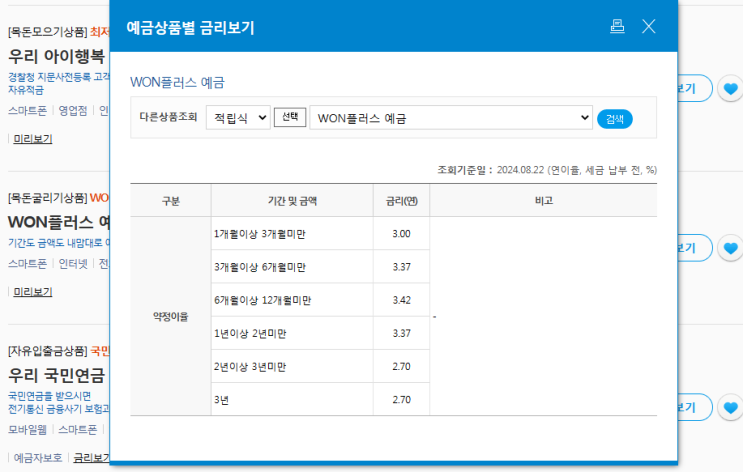Click the 약정이율 category cell
743x472 pixels.
point(171,317)
